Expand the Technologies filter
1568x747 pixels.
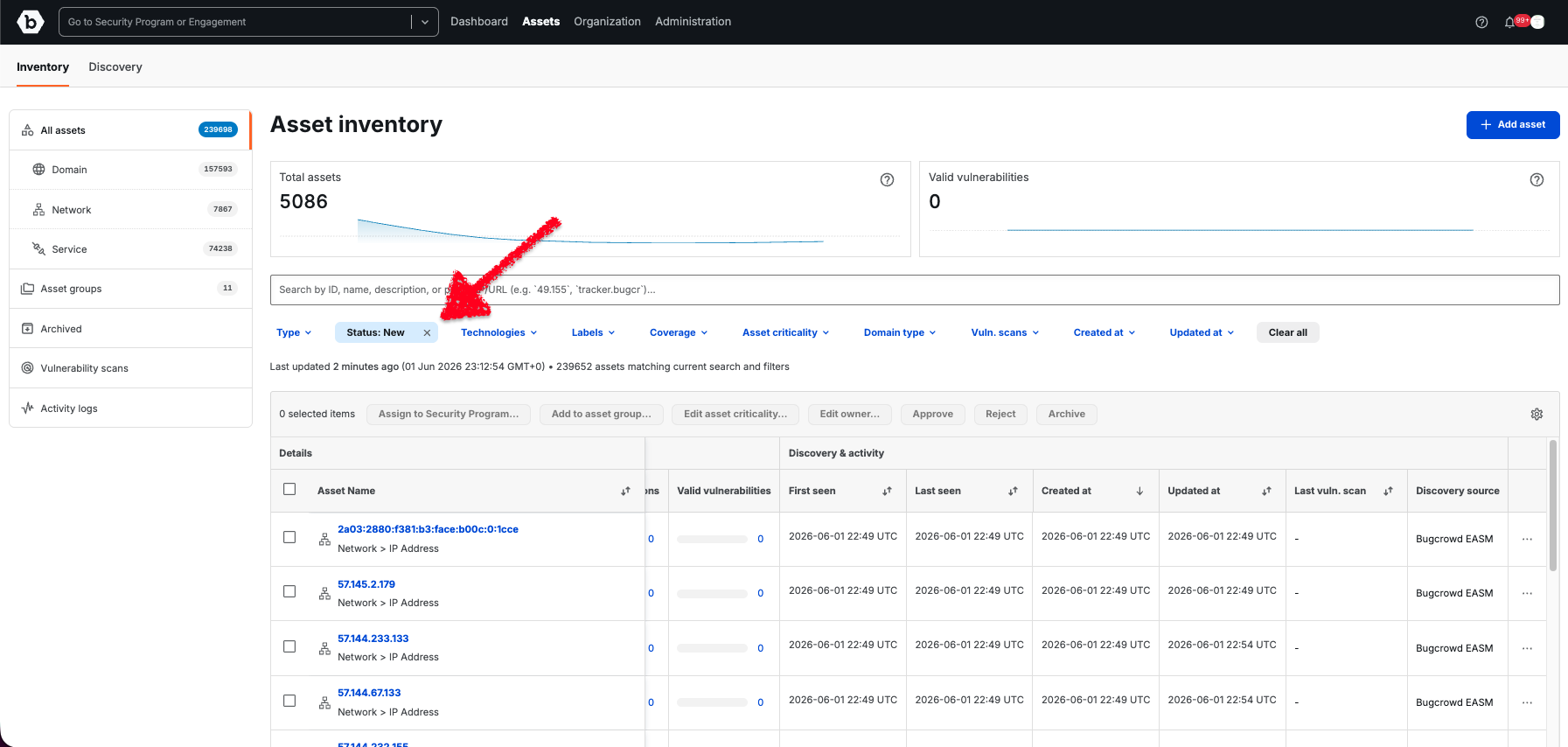click(498, 332)
